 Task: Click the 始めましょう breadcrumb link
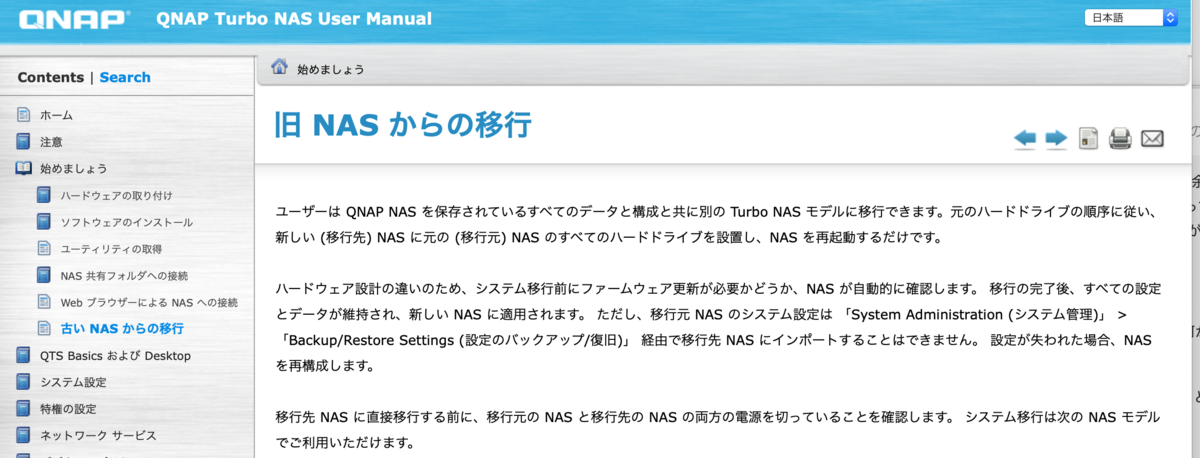pyautogui.click(x=330, y=70)
